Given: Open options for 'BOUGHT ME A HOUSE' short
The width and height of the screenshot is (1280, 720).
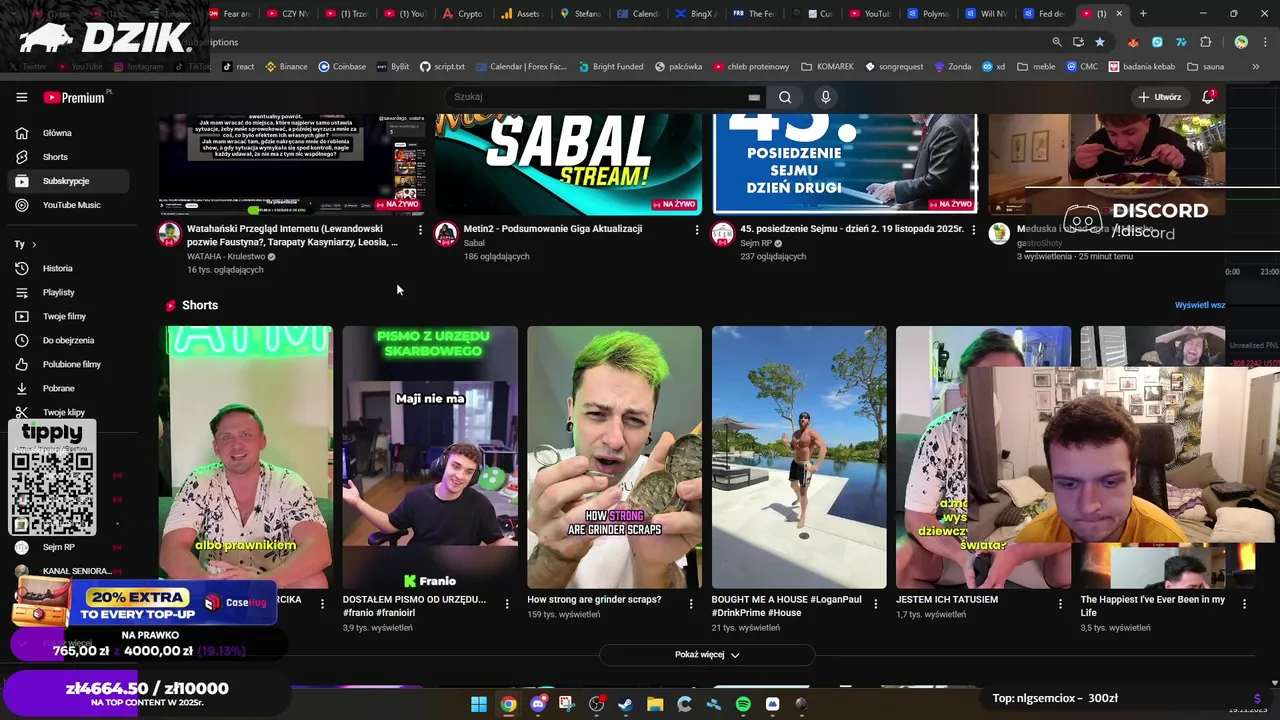Looking at the screenshot, I should click(876, 604).
